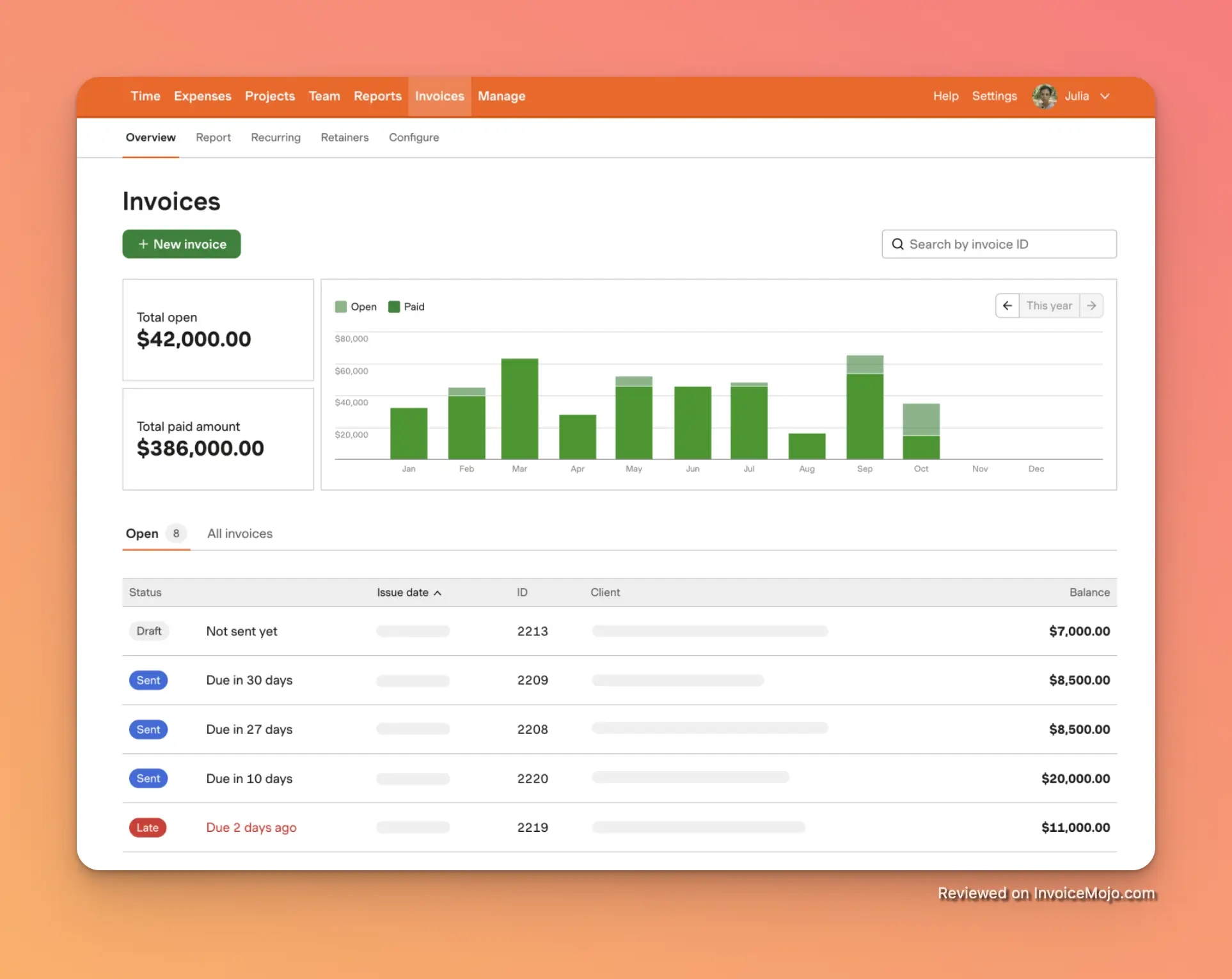Image resolution: width=1232 pixels, height=979 pixels.
Task: Open invoice 2220 row
Action: tap(532, 779)
